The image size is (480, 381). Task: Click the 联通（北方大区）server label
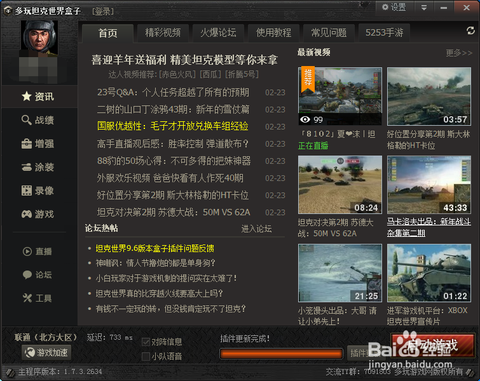click(x=46, y=337)
